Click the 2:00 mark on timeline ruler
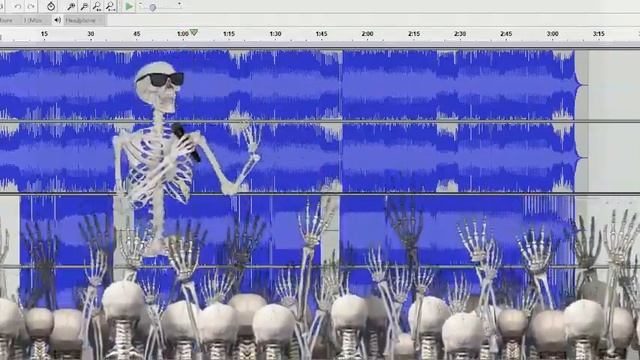The width and height of the screenshot is (640, 360). pos(367,34)
